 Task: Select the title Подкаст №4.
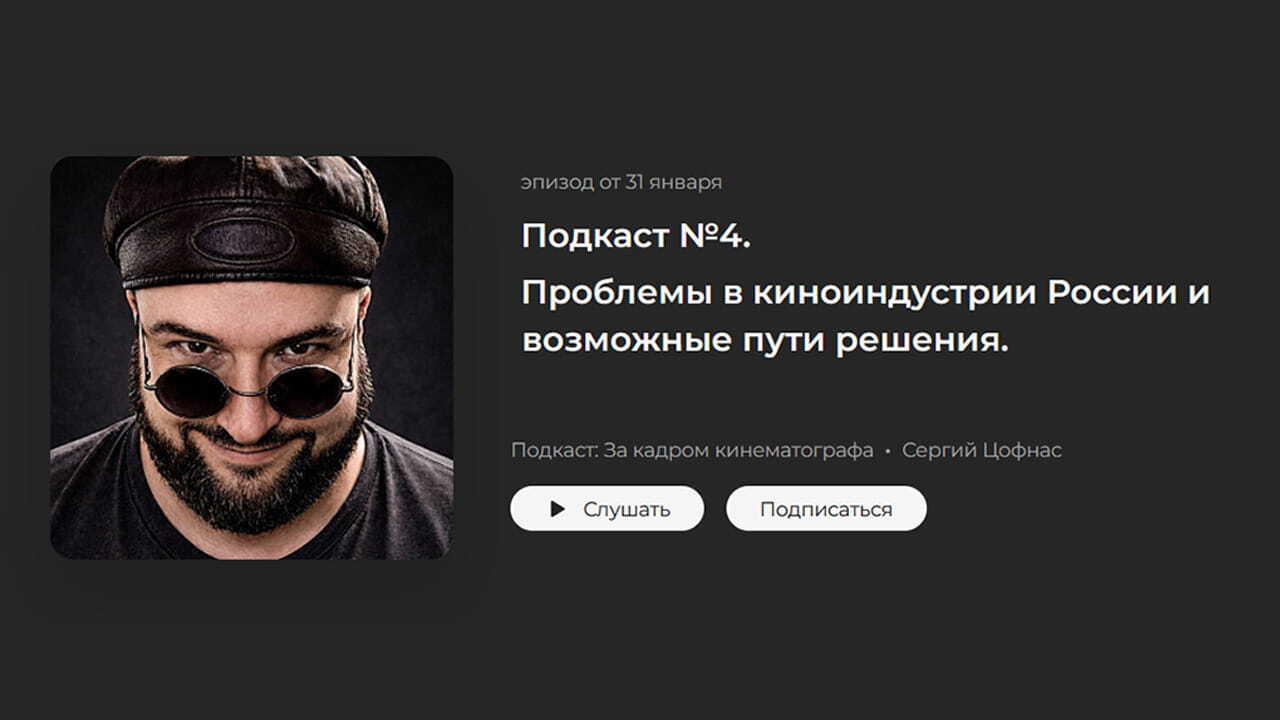(x=636, y=236)
